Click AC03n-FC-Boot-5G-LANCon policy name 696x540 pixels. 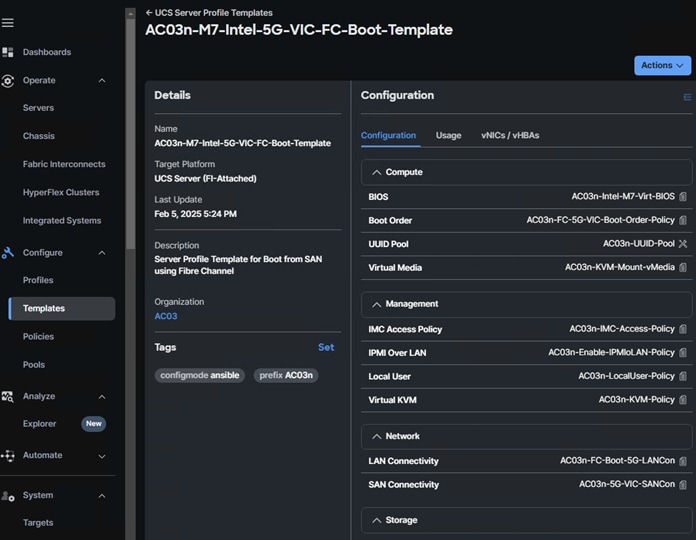tap(617, 461)
